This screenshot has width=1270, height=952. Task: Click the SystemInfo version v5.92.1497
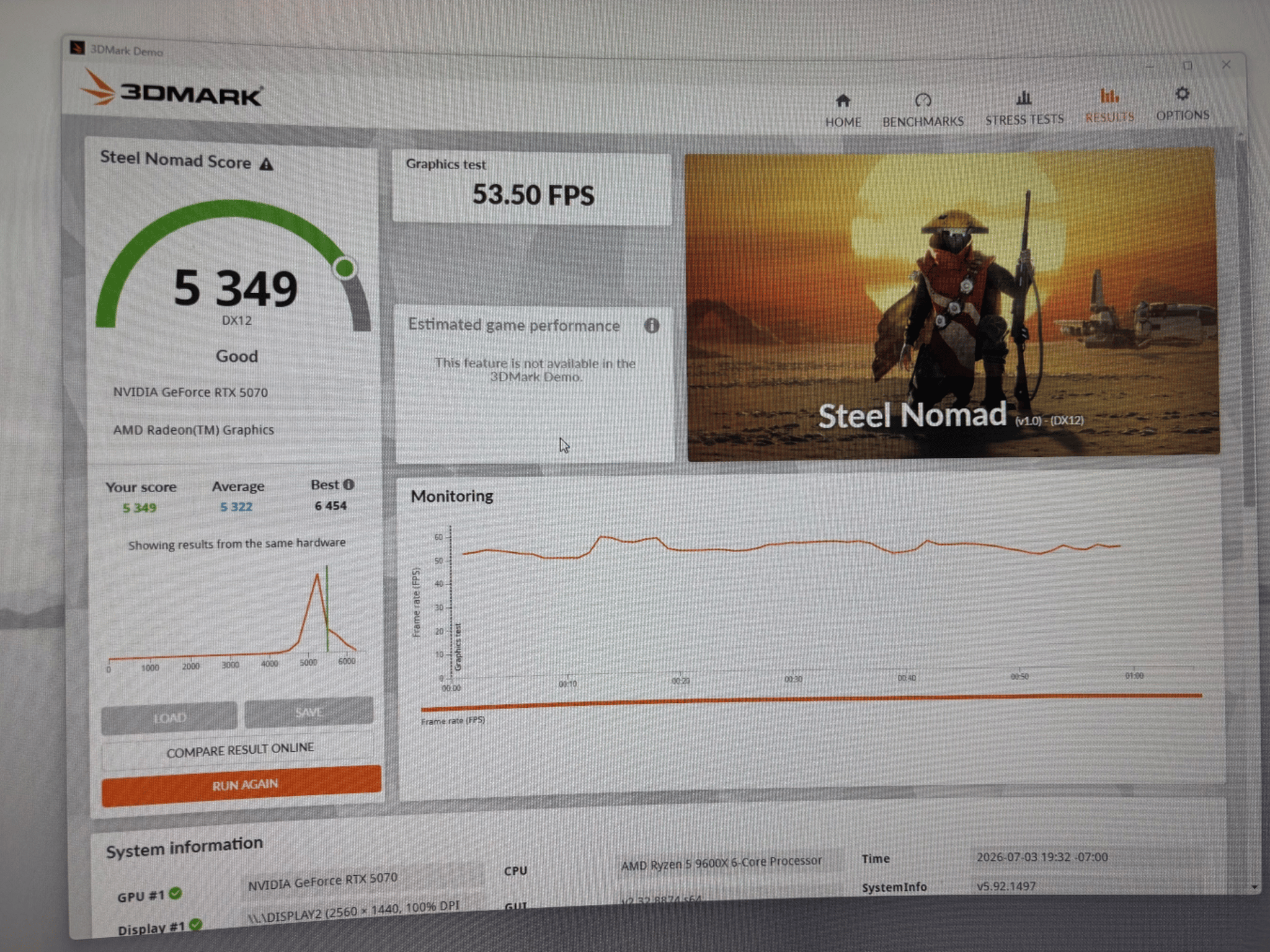pyautogui.click(x=1006, y=886)
